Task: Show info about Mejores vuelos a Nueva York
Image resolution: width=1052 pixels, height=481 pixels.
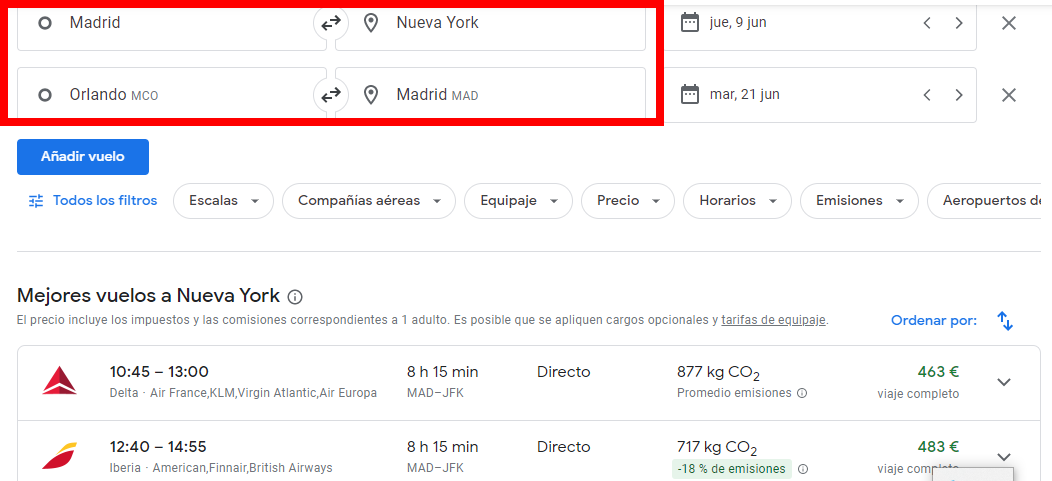Action: tap(295, 297)
